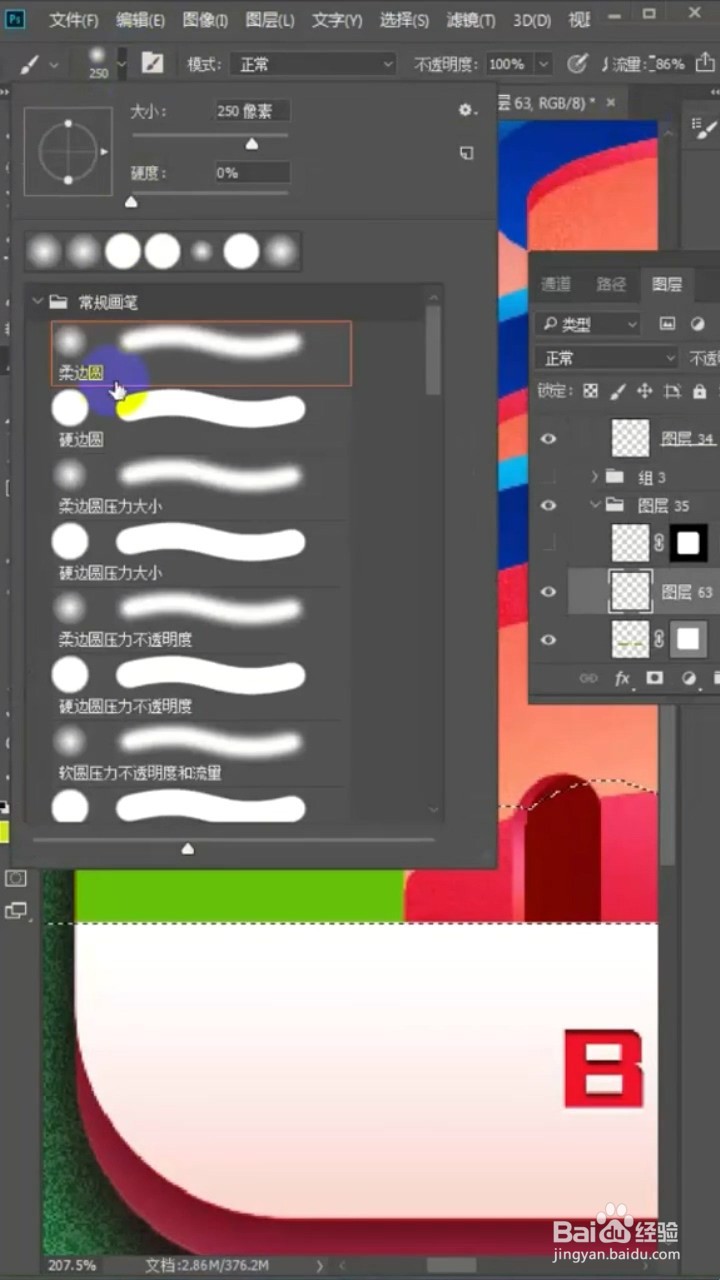The image size is (720, 1280).
Task: Toggle the brush settings panel icon
Action: [x=152, y=64]
